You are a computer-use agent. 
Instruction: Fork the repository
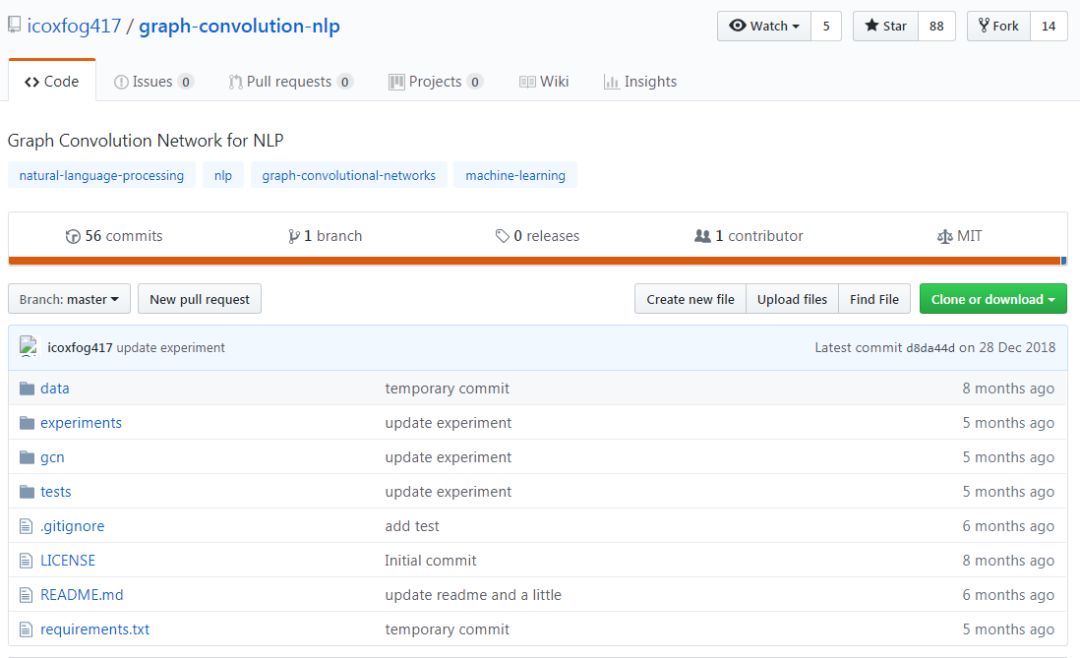[999, 26]
